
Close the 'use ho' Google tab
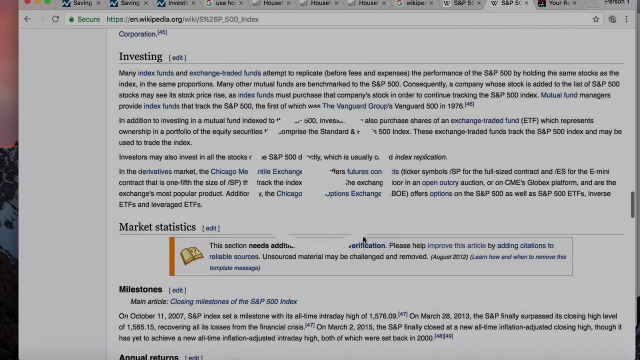point(241,3)
